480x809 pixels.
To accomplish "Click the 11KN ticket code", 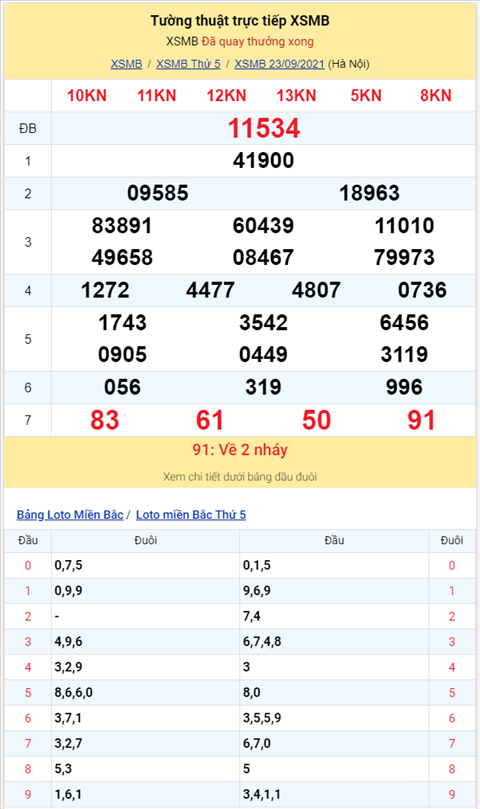I will pos(156,95).
